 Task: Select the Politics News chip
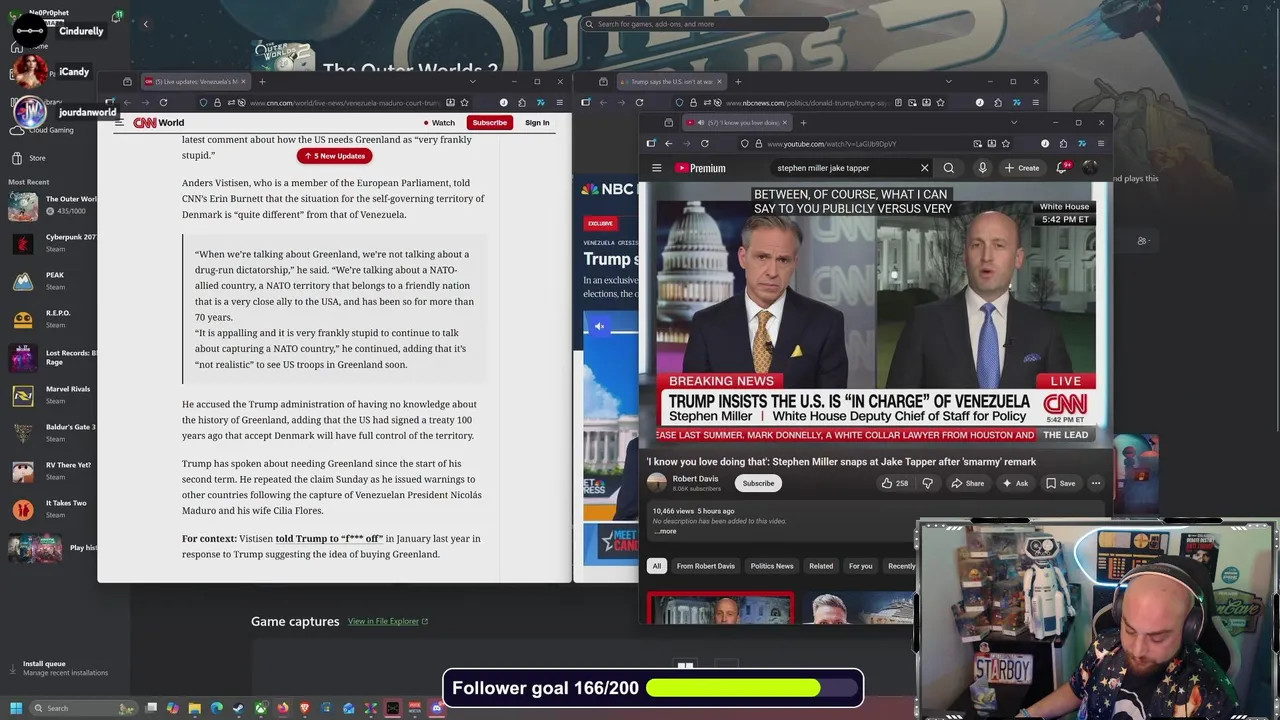click(772, 566)
